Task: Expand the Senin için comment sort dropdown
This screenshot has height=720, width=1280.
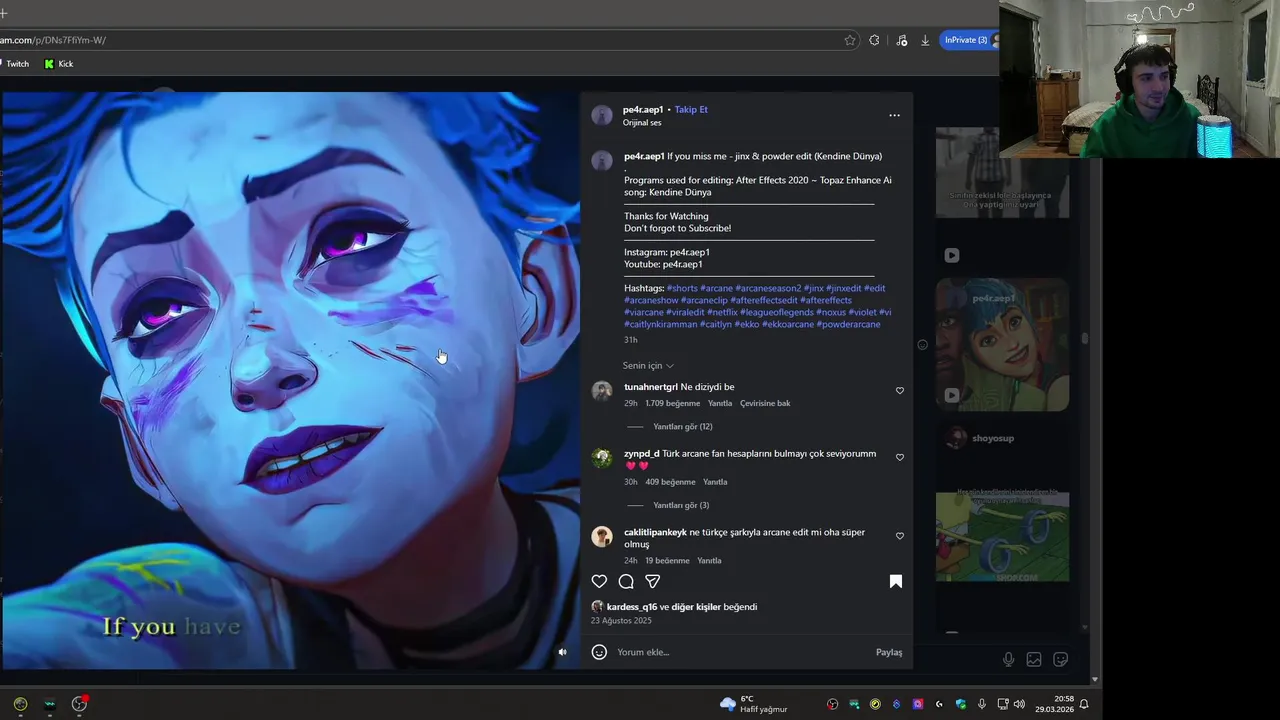Action: click(648, 366)
